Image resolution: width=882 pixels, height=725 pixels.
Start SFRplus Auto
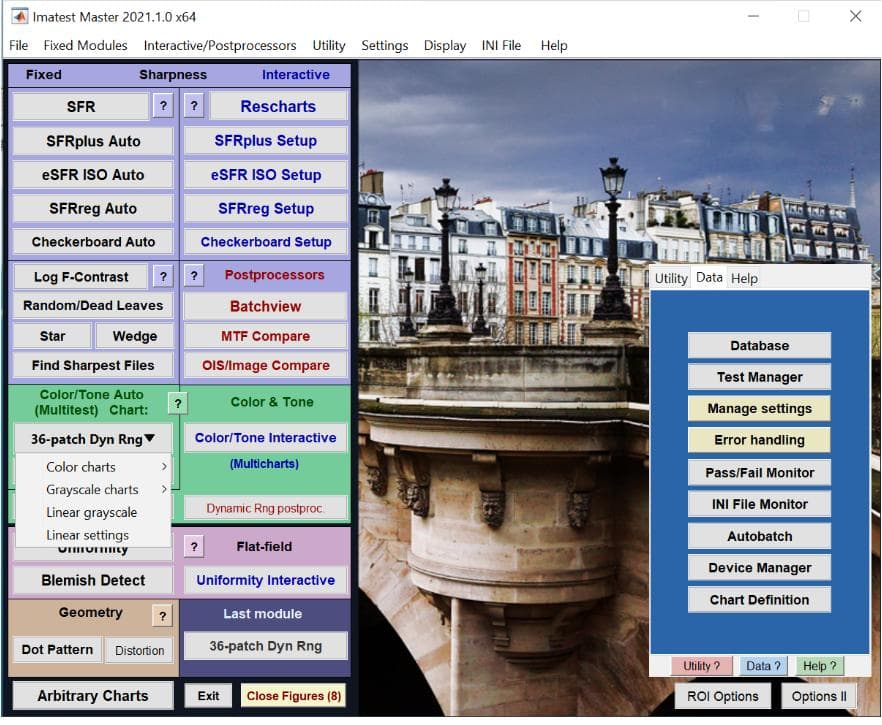point(93,141)
